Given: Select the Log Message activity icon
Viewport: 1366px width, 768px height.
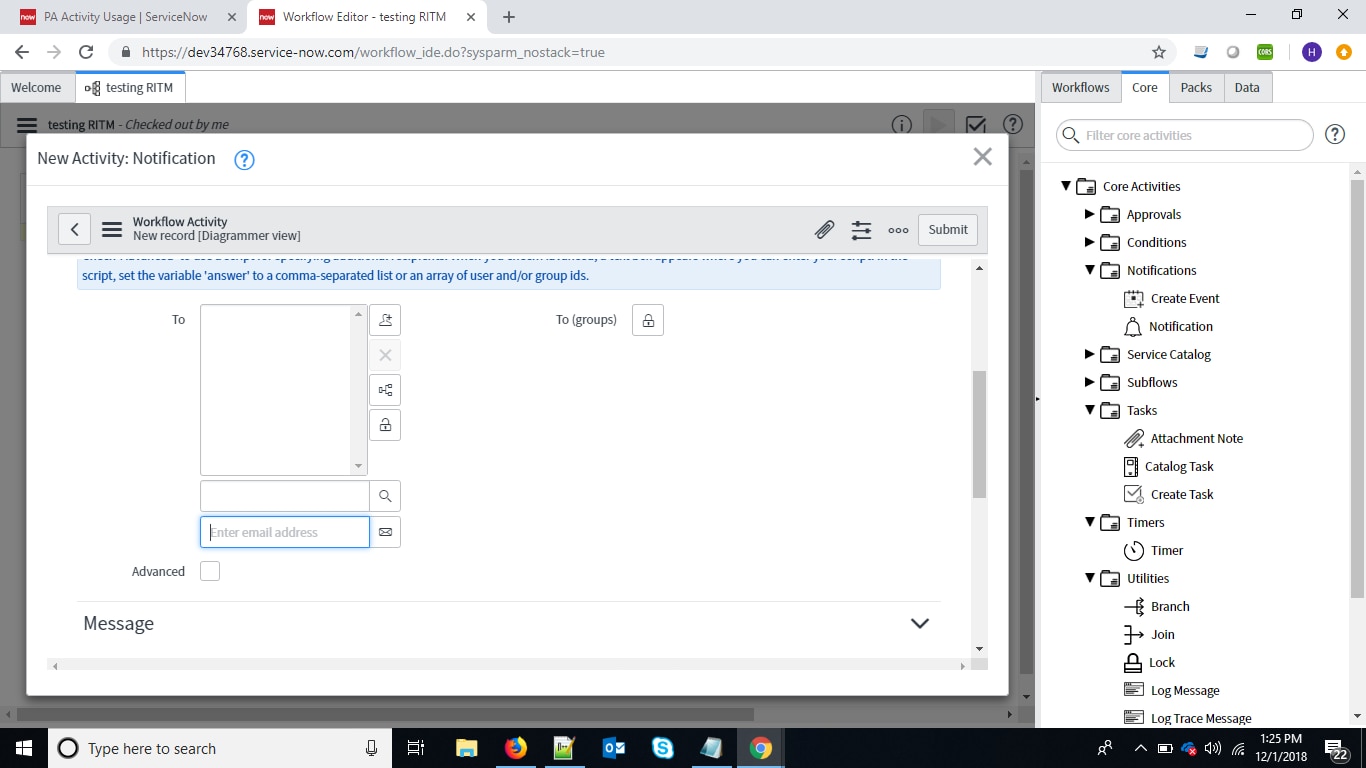Looking at the screenshot, I should coord(1133,690).
